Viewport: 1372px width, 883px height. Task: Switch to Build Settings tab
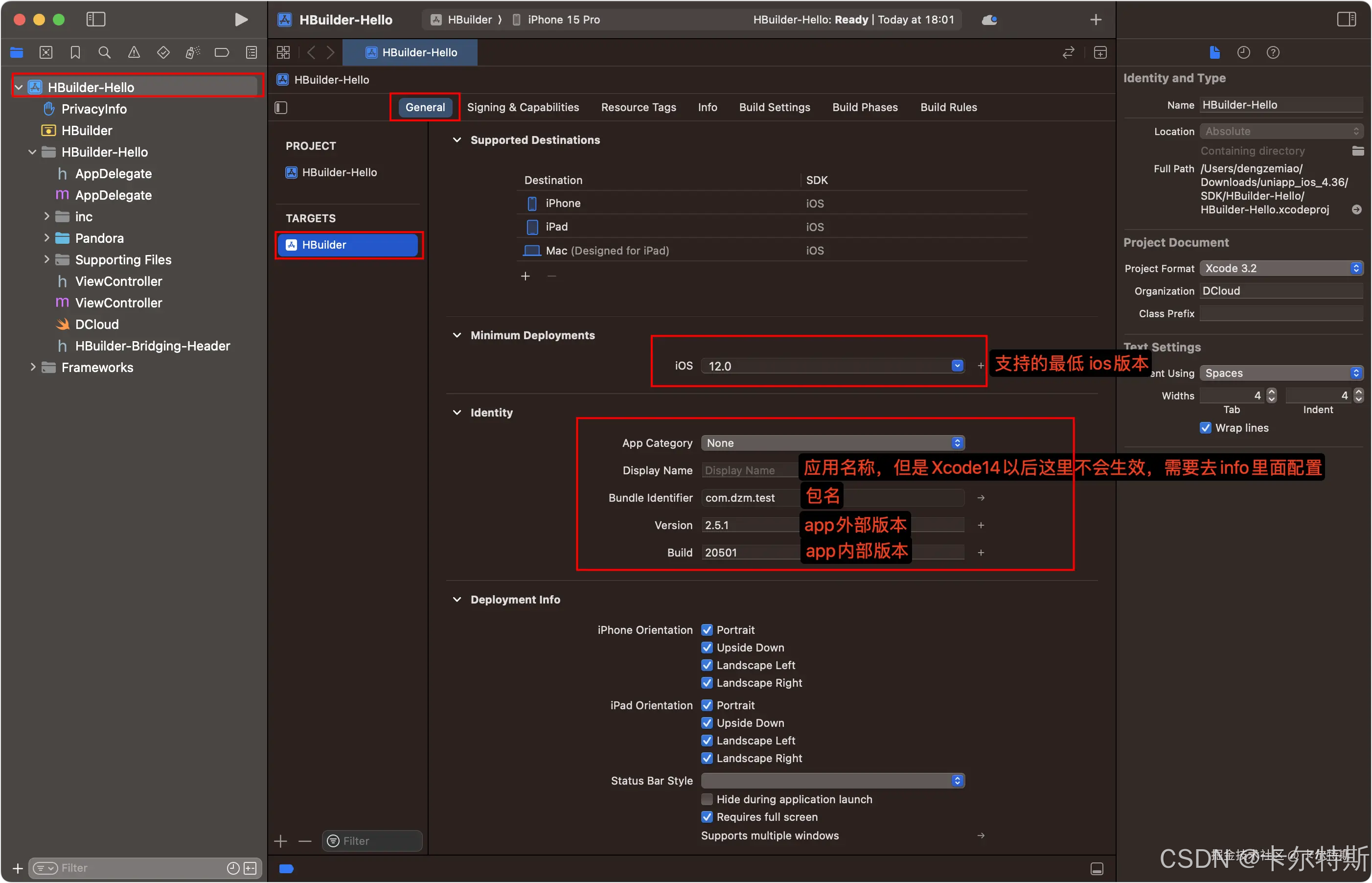[x=774, y=107]
